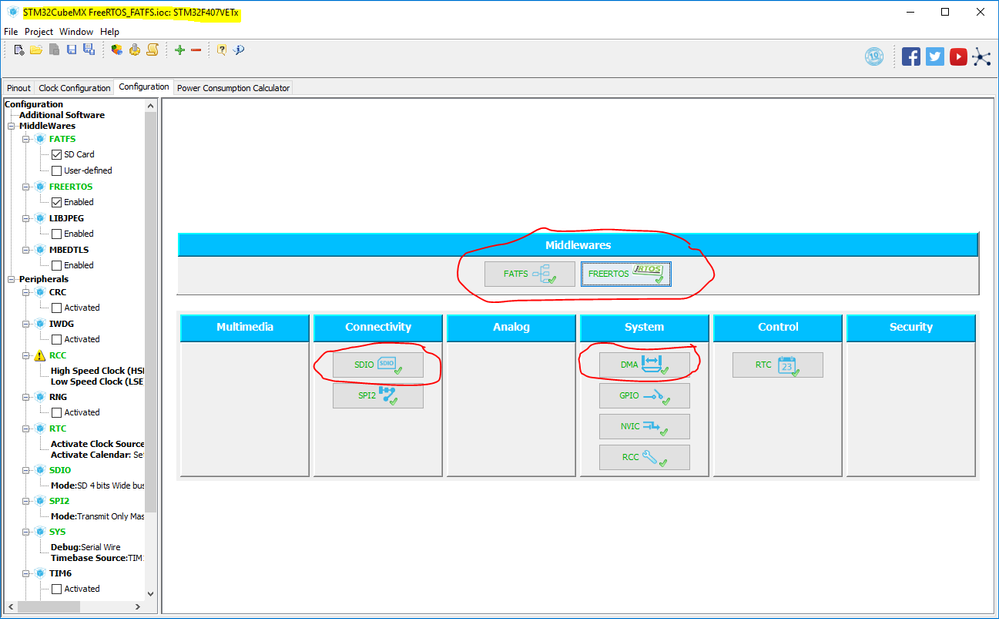The image size is (999, 619).
Task: Open RCC button in the System panel
Action: [644, 457]
